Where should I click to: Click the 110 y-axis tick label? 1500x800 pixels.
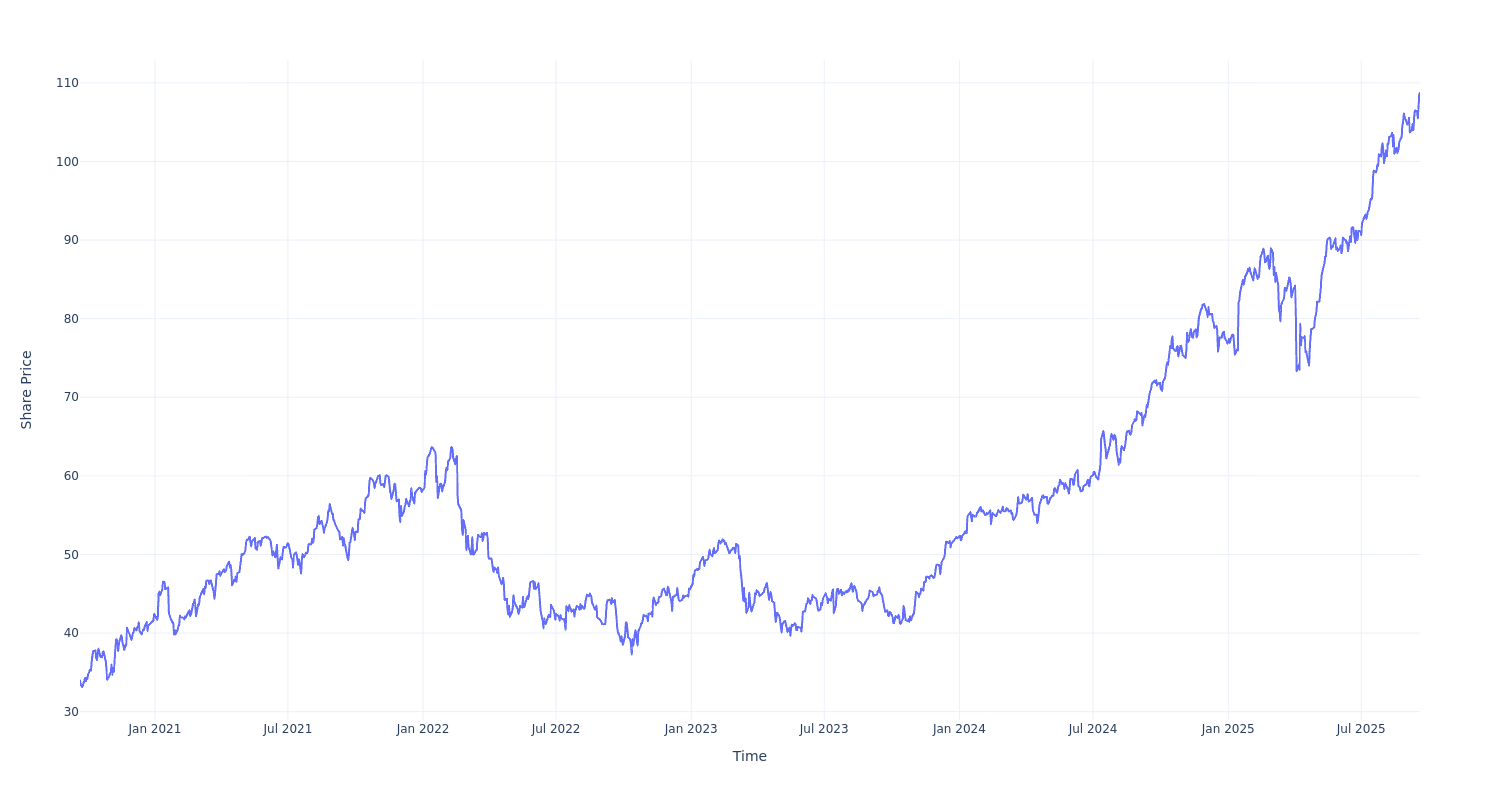point(67,83)
